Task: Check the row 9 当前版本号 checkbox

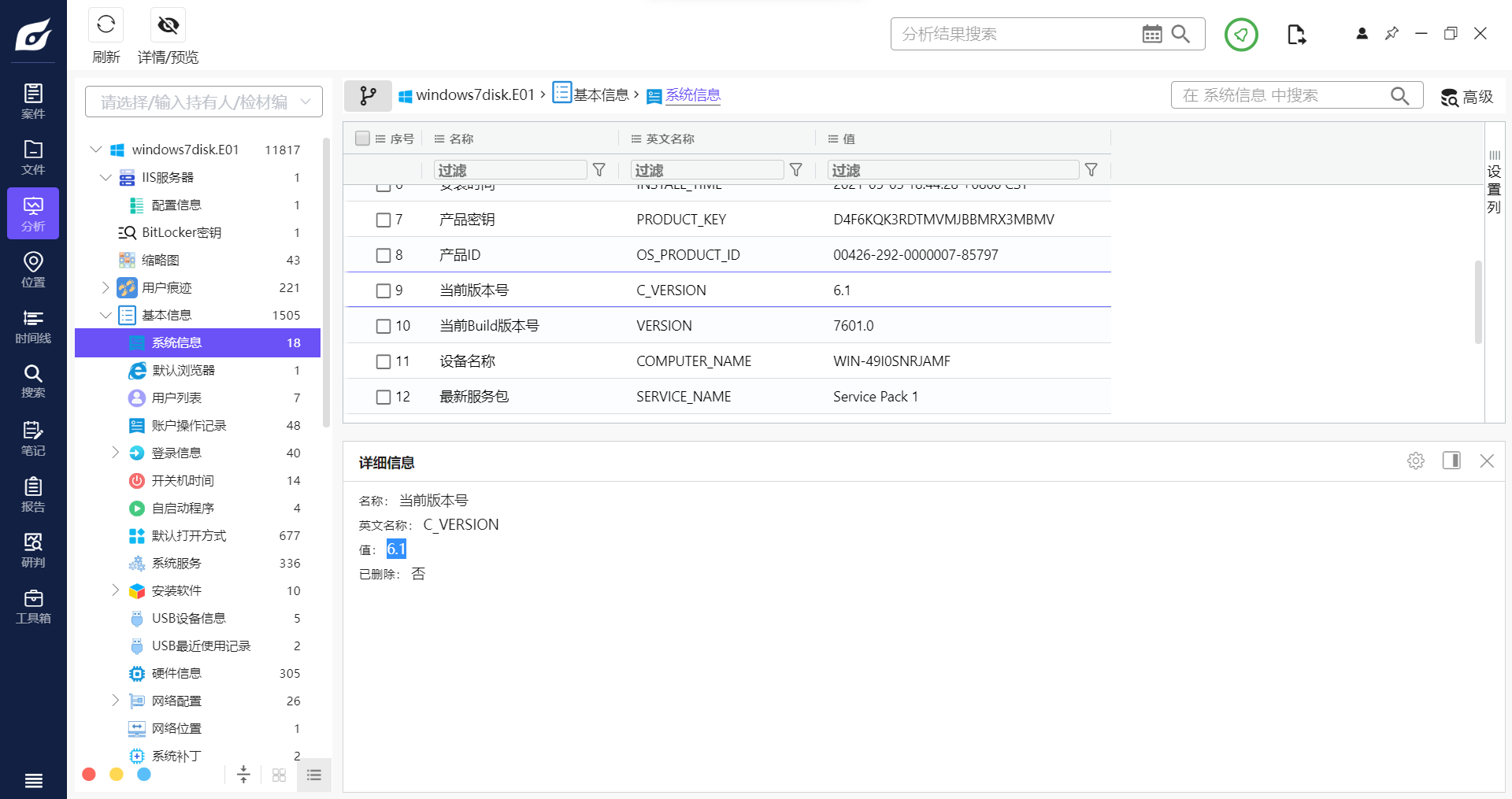Action: (384, 290)
